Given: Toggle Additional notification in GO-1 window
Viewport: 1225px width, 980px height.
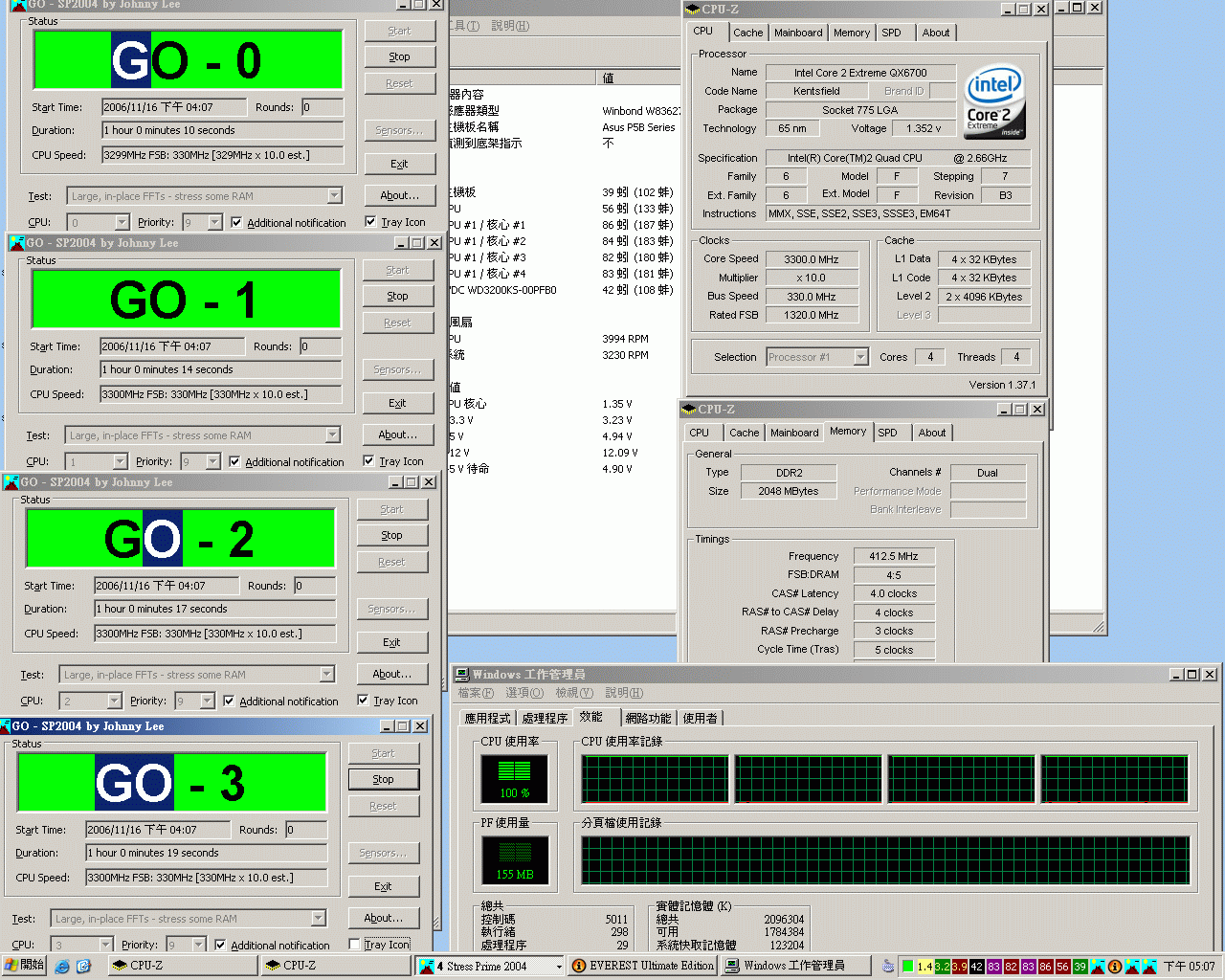Looking at the screenshot, I should tap(234, 461).
